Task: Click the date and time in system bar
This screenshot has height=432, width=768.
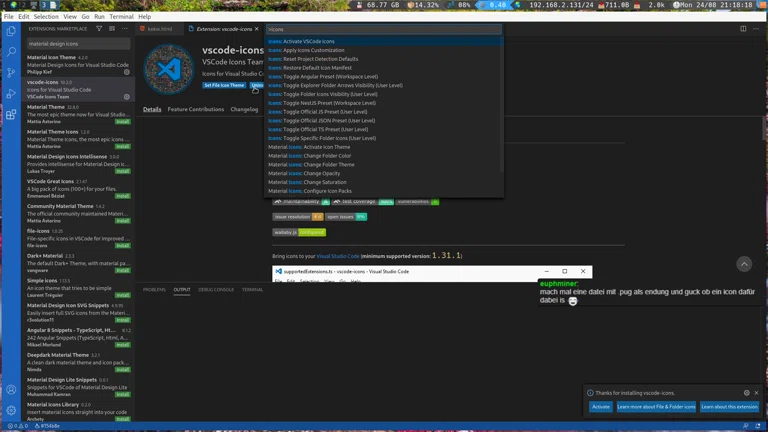Action: (716, 5)
